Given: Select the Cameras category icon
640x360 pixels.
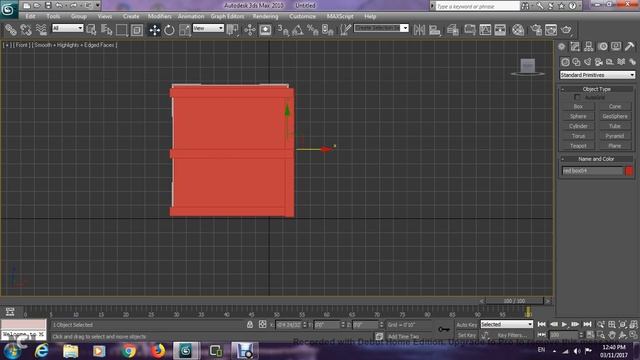Looking at the screenshot, I should (x=599, y=62).
